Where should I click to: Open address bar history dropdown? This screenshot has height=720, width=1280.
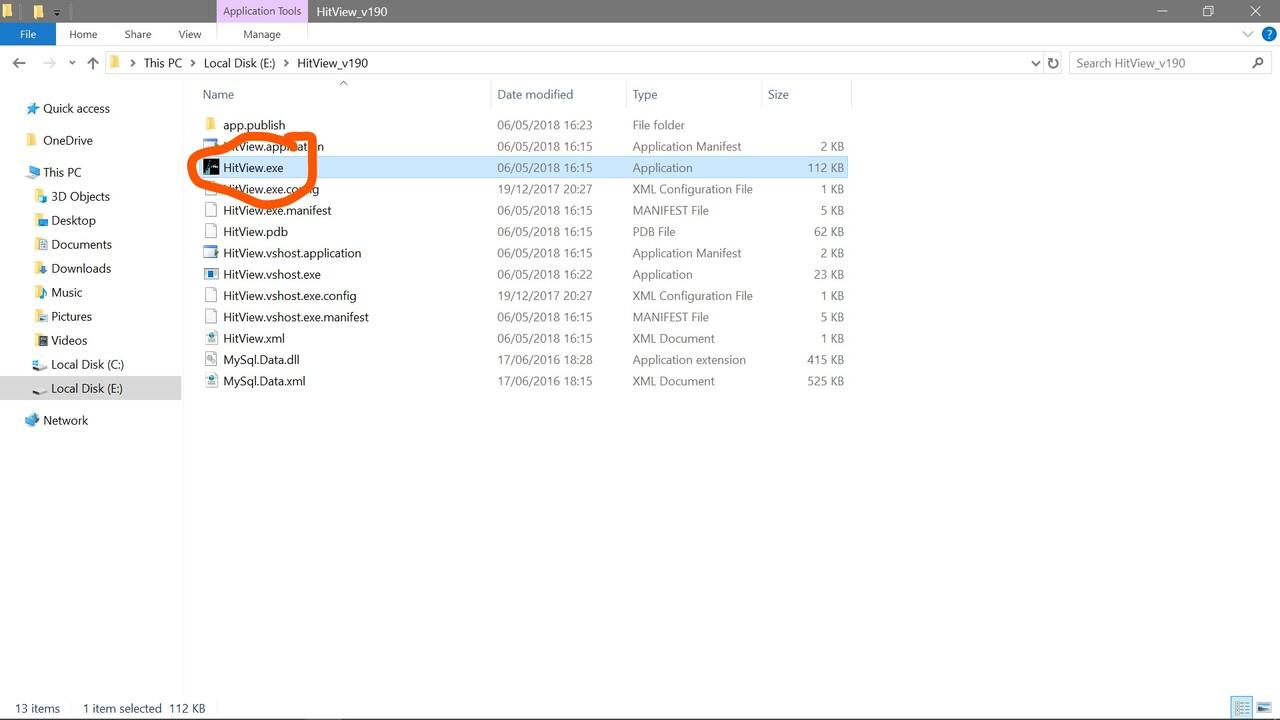pos(1035,63)
